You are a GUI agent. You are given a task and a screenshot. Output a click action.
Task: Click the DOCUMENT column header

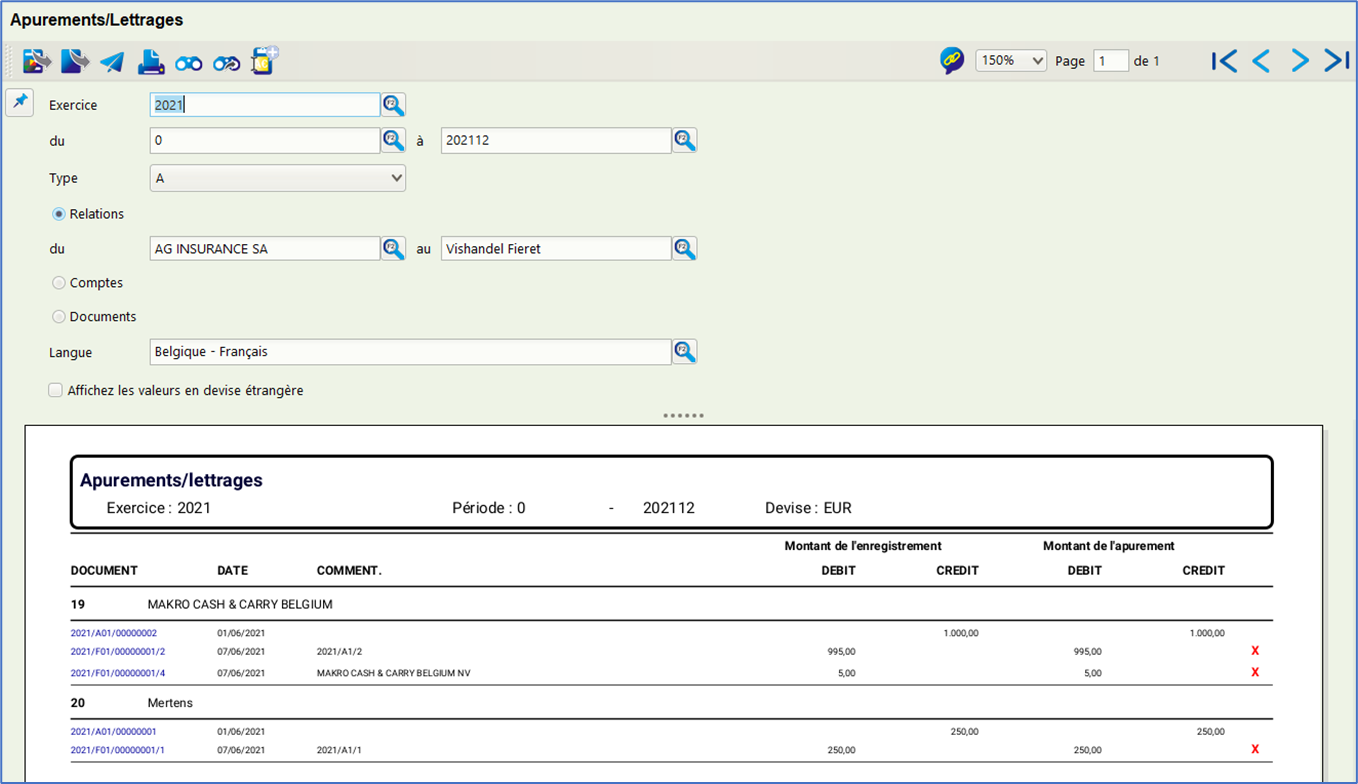point(104,570)
